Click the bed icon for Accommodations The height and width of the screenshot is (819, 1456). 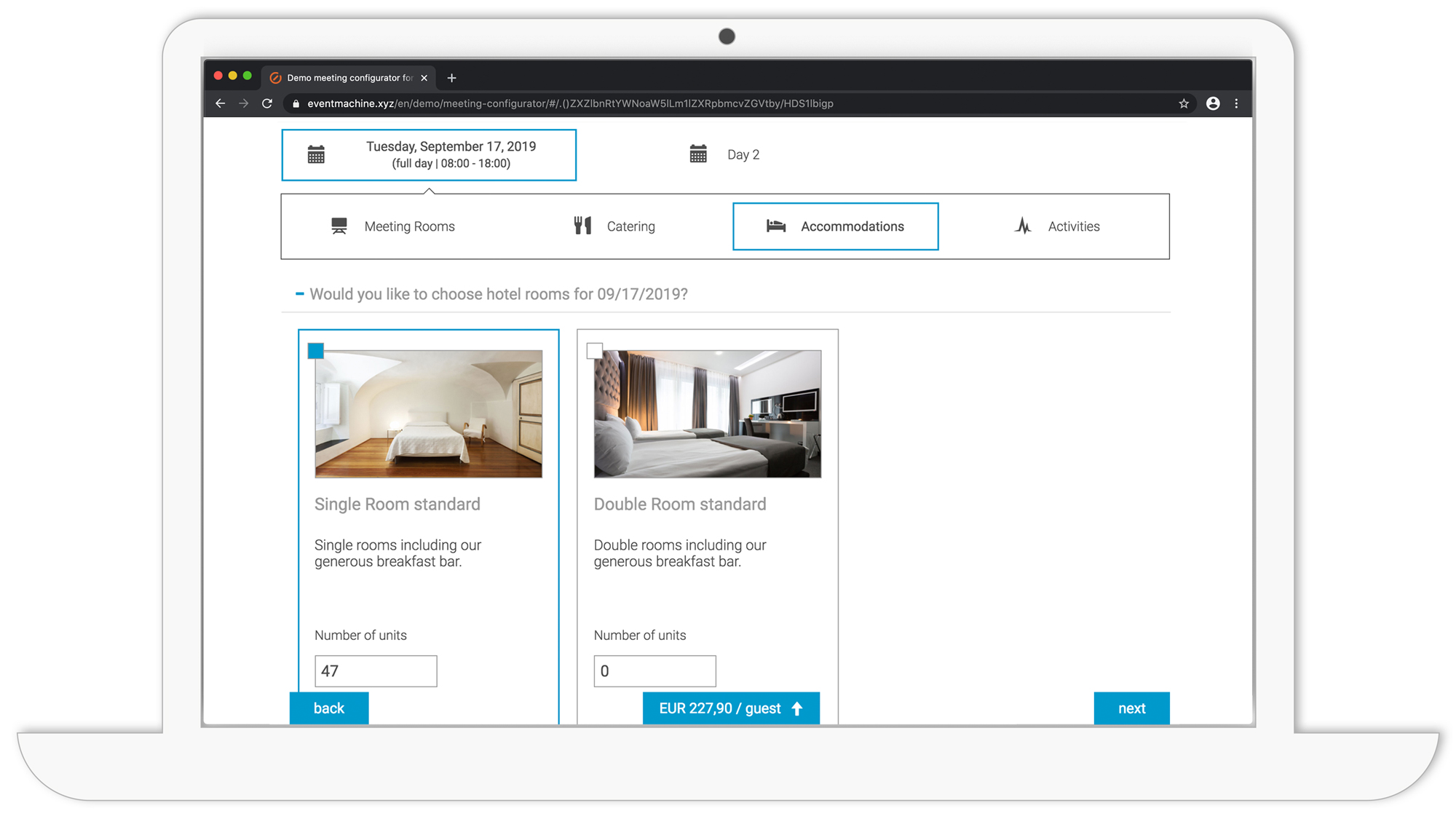point(776,226)
